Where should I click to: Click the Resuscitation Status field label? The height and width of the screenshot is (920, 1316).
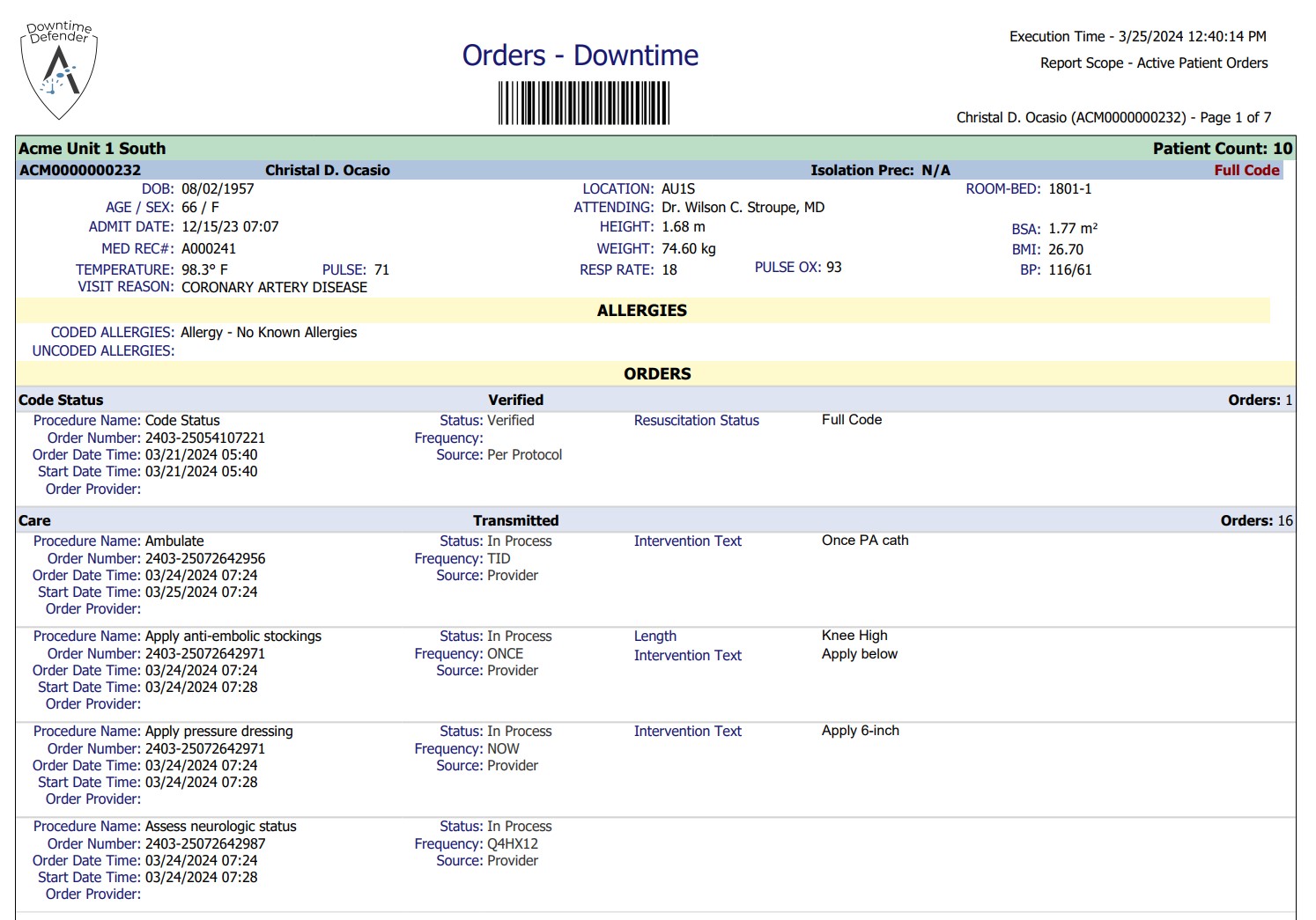(x=696, y=421)
